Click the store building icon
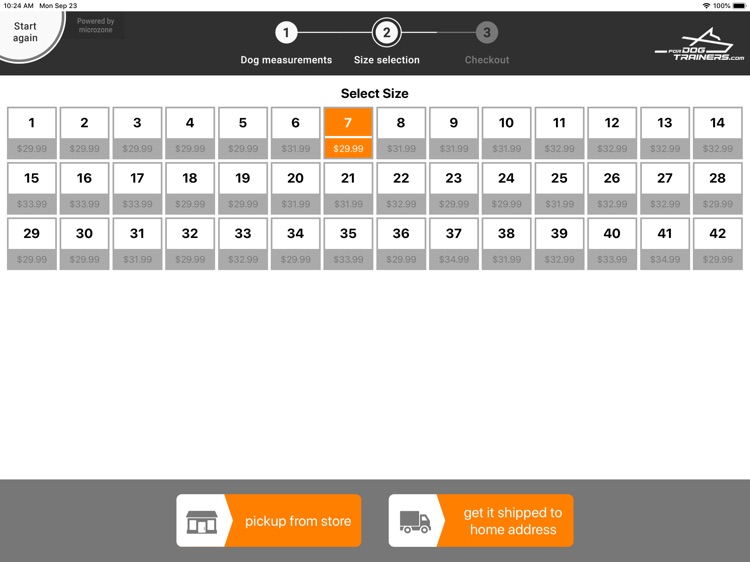The height and width of the screenshot is (562, 750). coord(202,522)
